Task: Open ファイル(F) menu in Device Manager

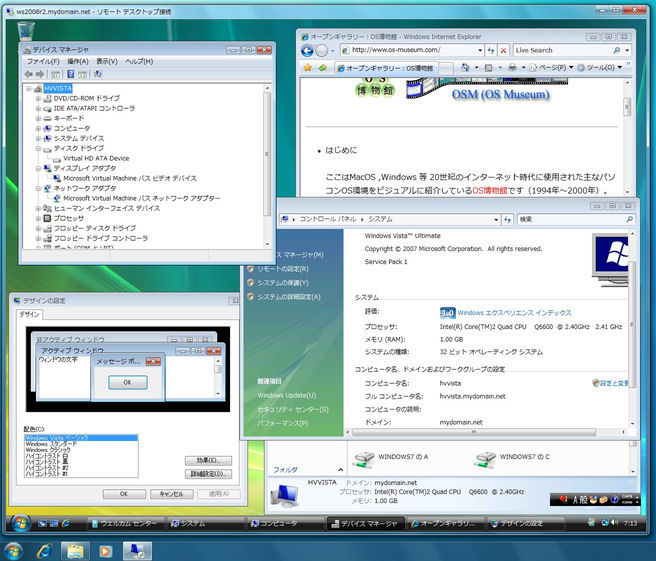Action: [43, 61]
